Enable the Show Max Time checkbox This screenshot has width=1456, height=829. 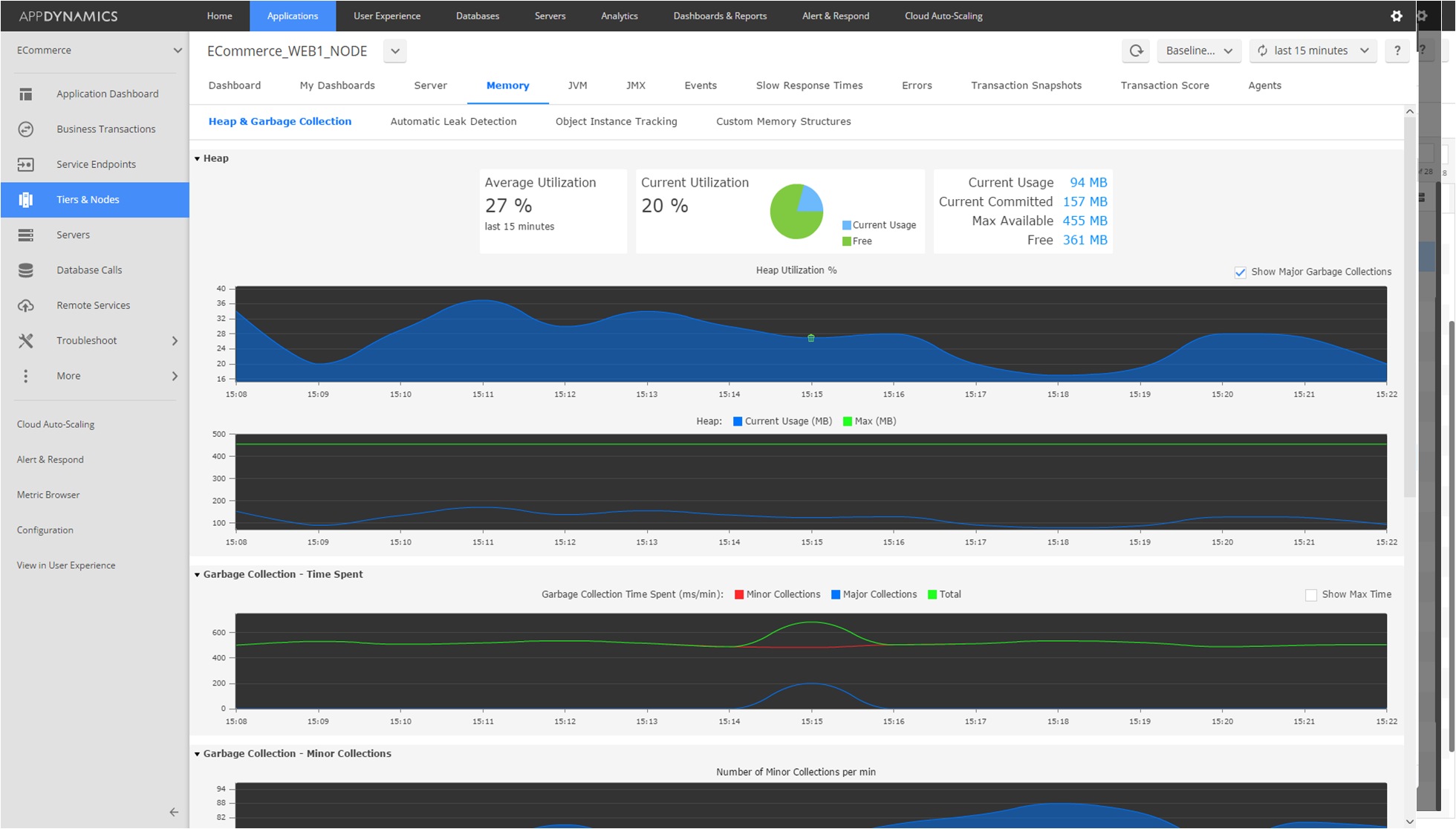tap(1311, 595)
